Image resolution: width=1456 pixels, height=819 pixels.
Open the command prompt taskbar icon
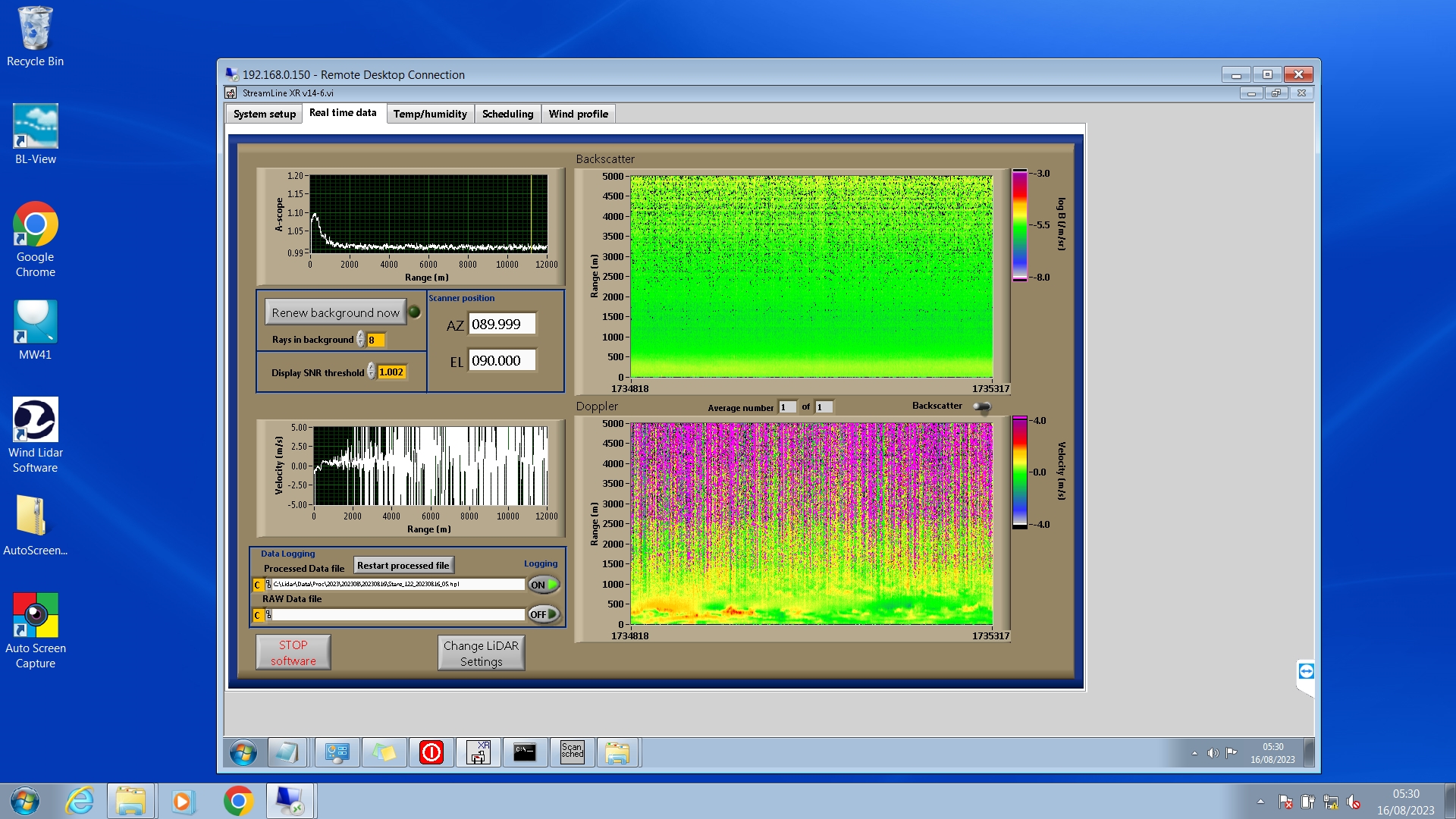(x=525, y=752)
